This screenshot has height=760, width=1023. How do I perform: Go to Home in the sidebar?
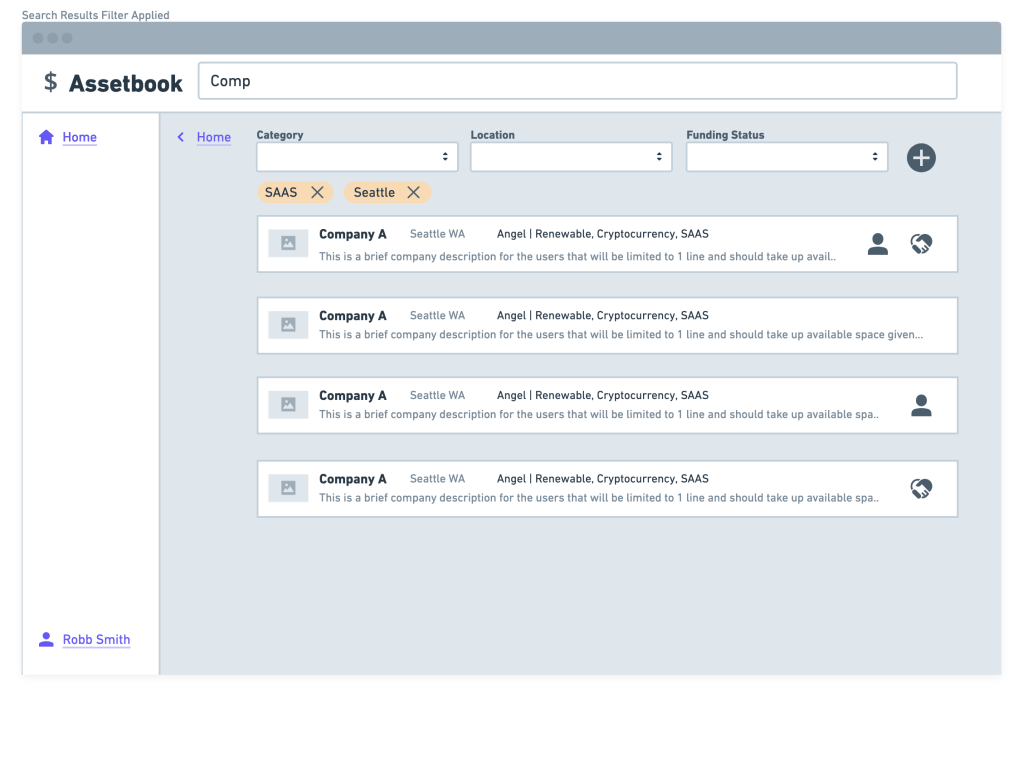click(x=80, y=138)
